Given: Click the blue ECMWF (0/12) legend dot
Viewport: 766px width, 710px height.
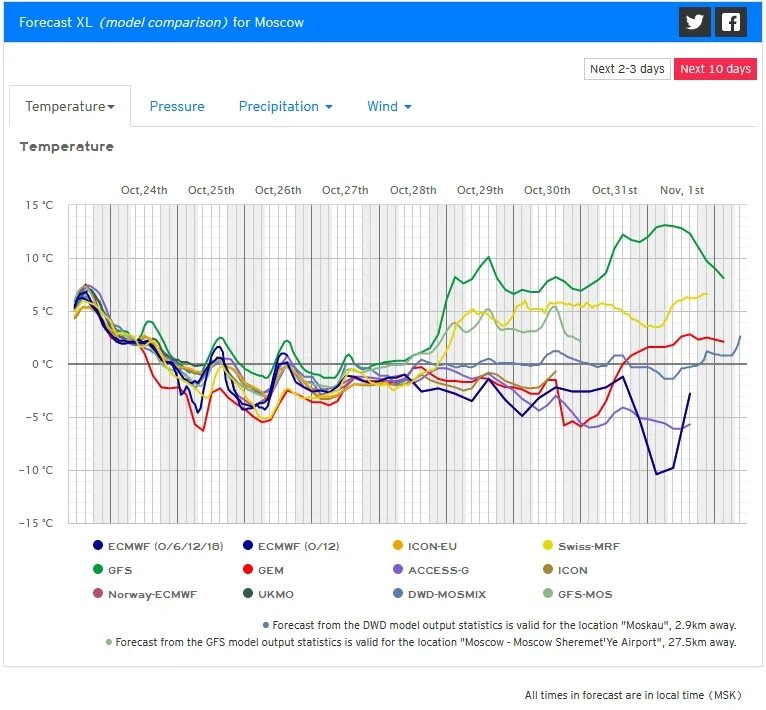Looking at the screenshot, I should [x=248, y=545].
